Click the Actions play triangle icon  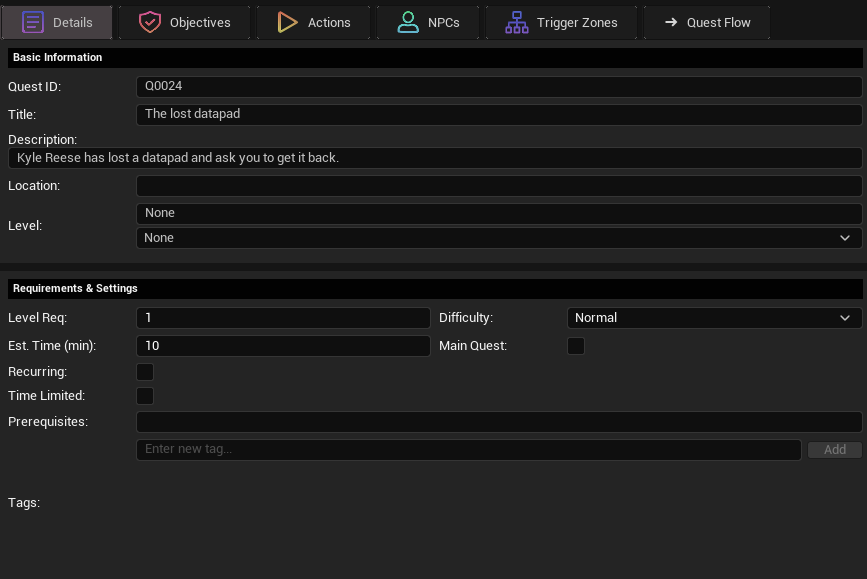click(287, 23)
